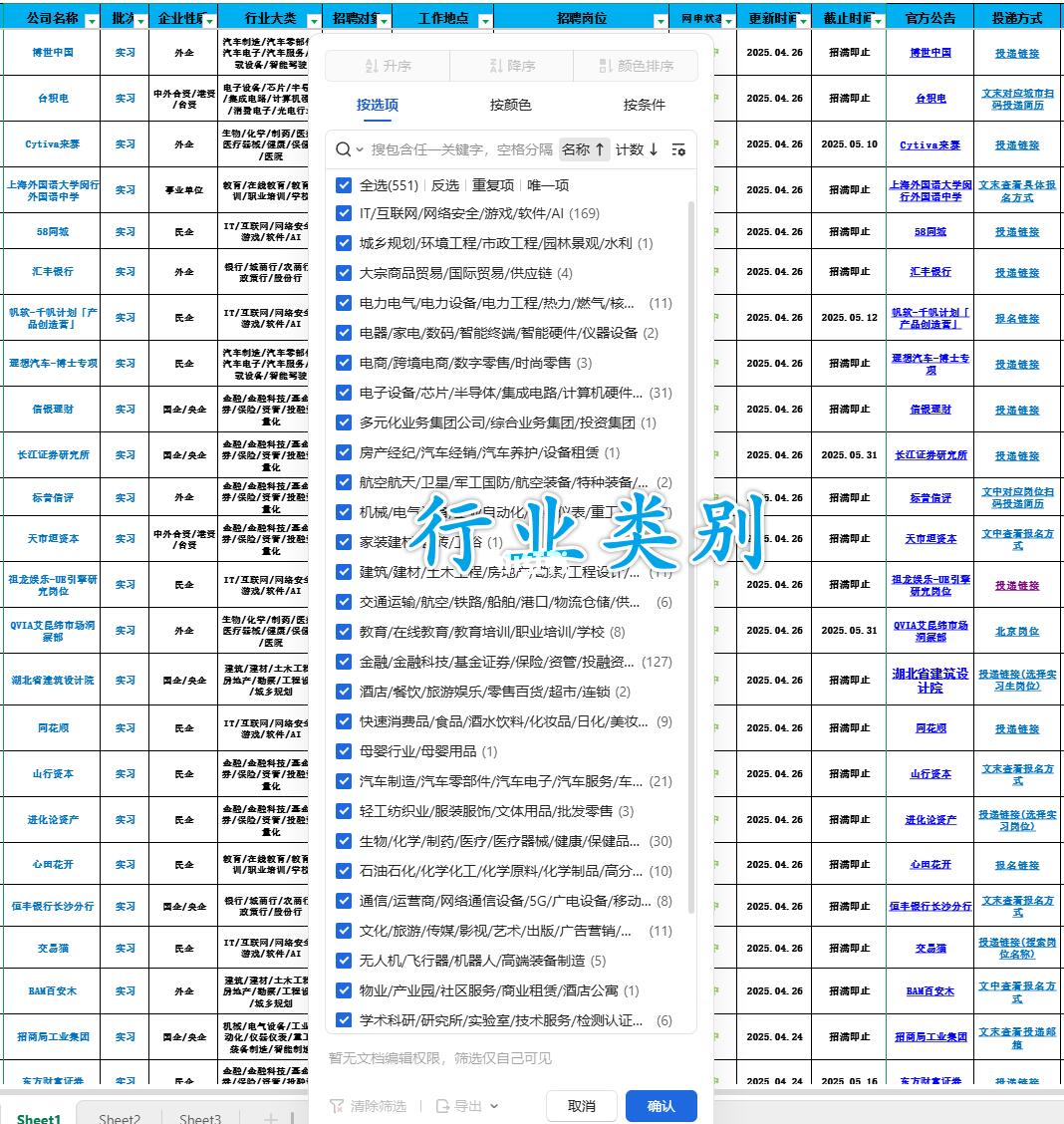Uncheck 金融/金融科技/基金证券 (127) checkbox
This screenshot has height=1124, width=1064.
(344, 662)
